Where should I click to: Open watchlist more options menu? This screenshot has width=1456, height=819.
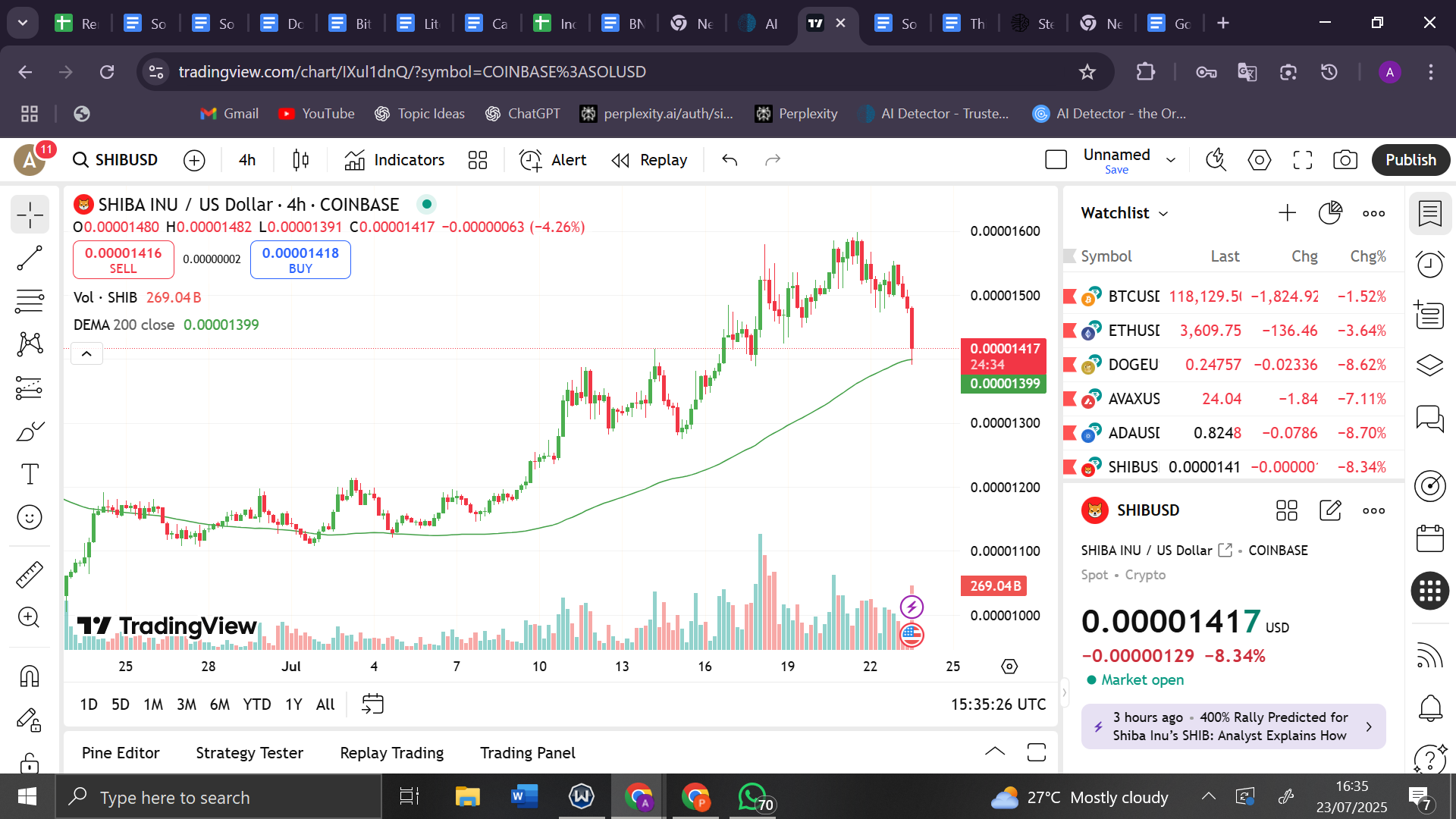point(1373,213)
